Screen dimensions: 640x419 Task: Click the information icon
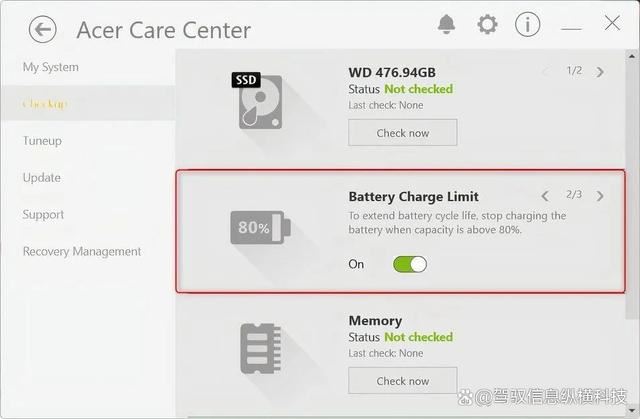tap(527, 24)
